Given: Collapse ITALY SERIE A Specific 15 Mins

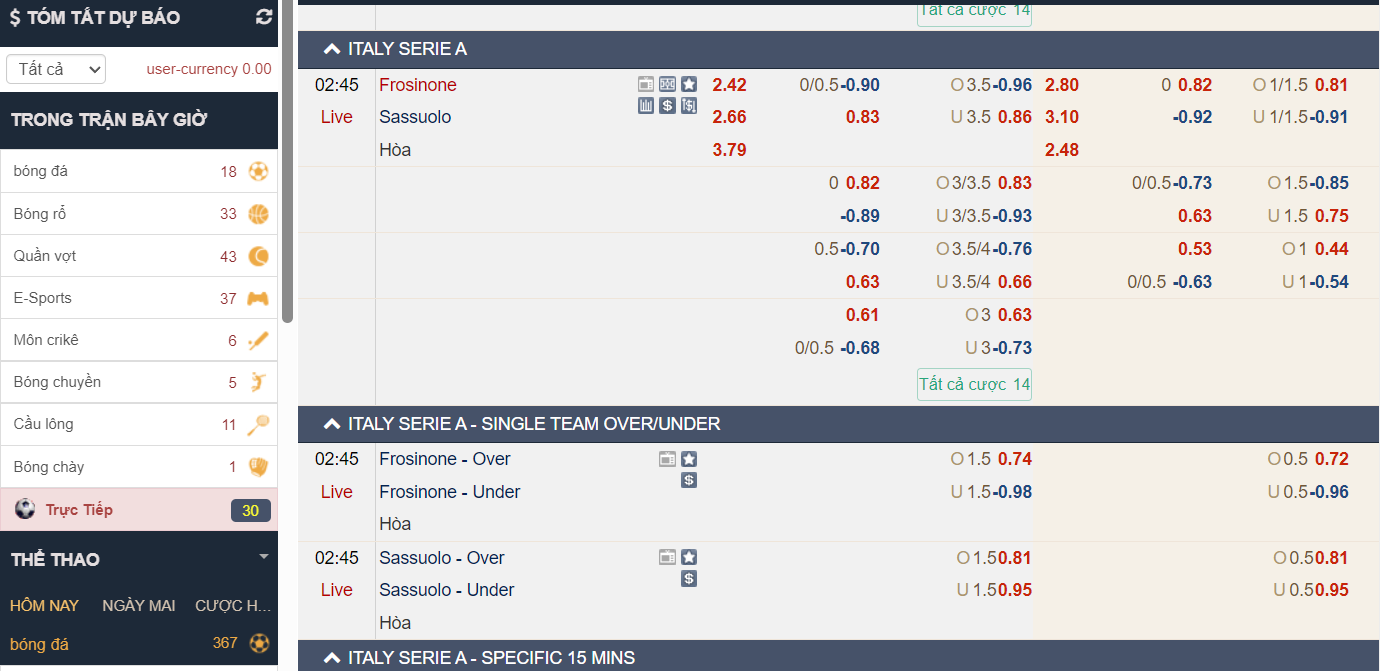Looking at the screenshot, I should [x=332, y=657].
